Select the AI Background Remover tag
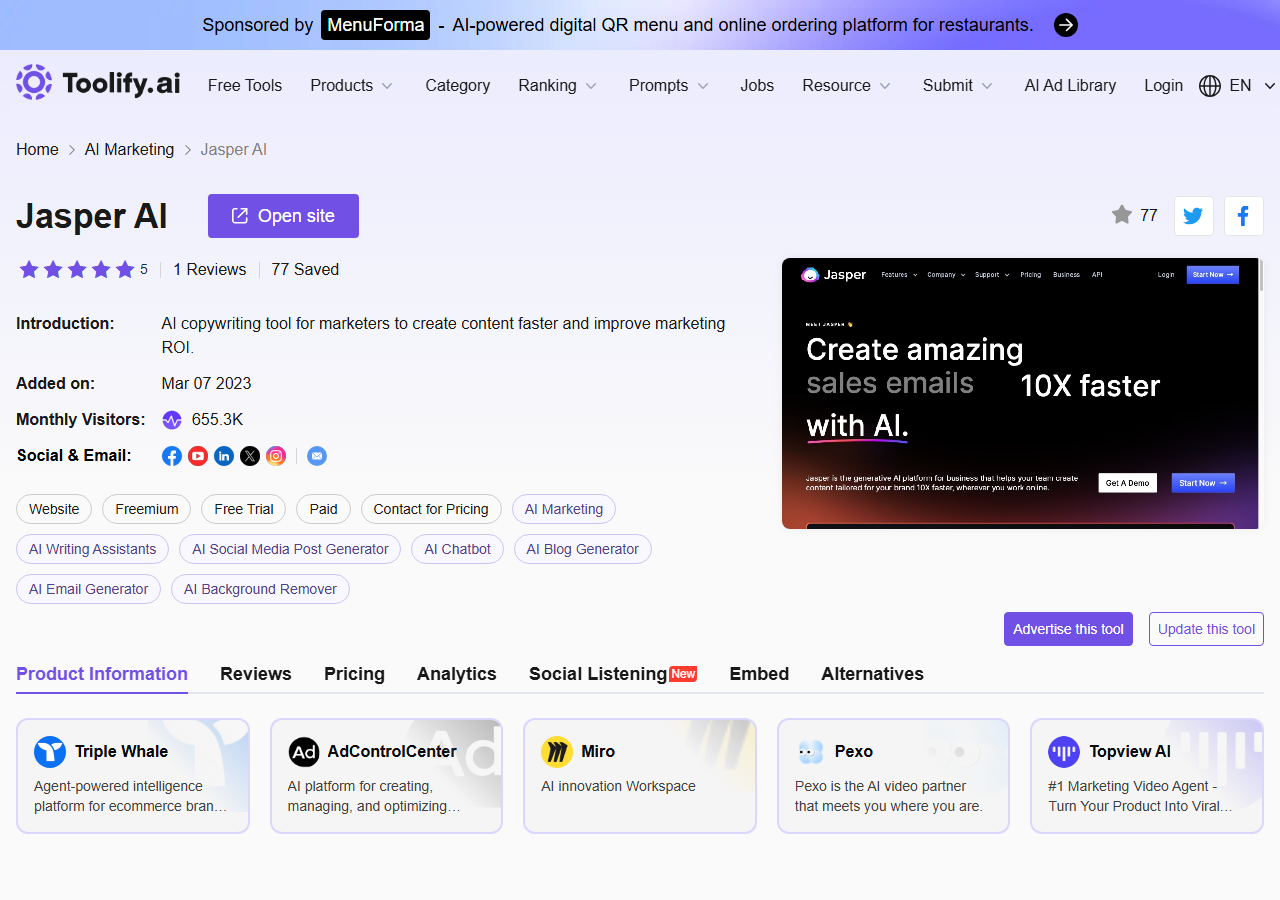Screen dimensions: 1280x900 click(x=260, y=589)
